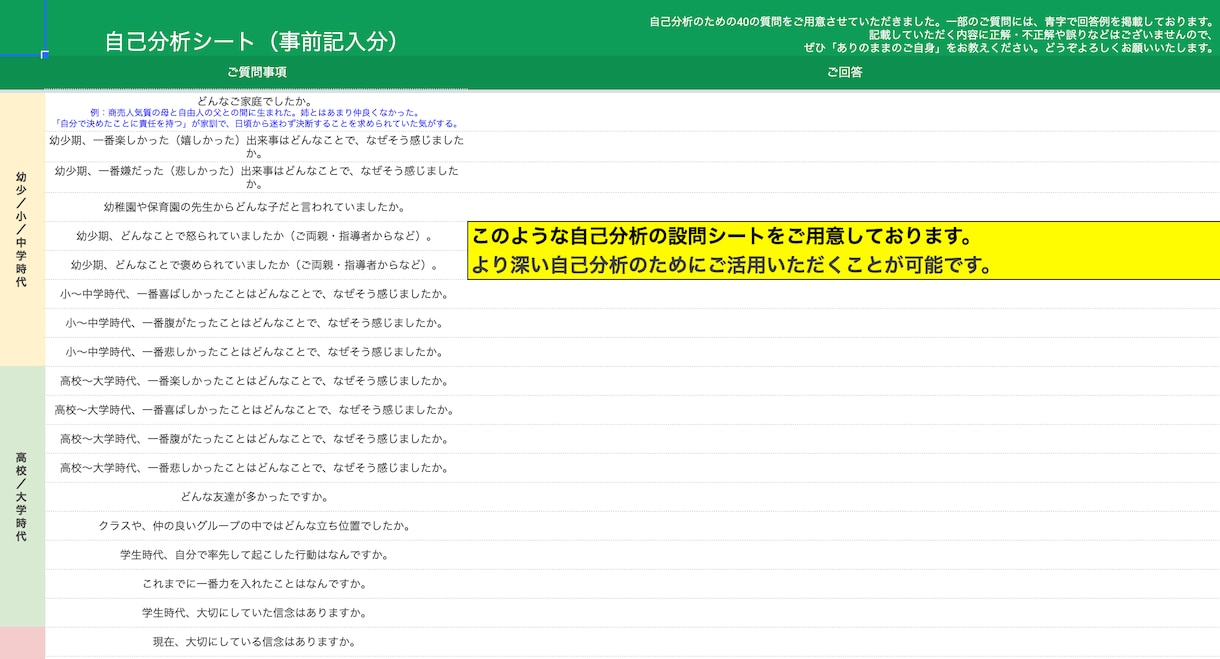Screen dimensions: 1220x659
Task: Select 小〜中学時代、一番喜ばしかったこと question
Action: pyautogui.click(x=256, y=294)
